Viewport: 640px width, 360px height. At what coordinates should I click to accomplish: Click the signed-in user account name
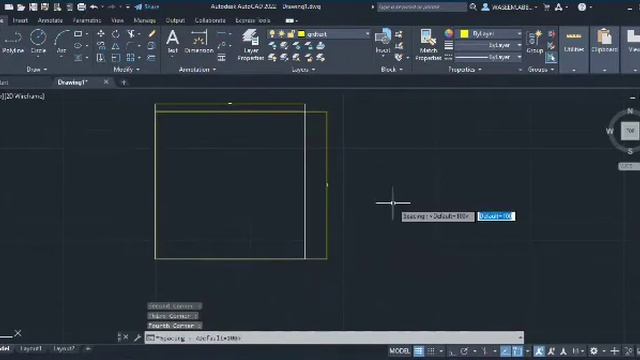click(x=511, y=7)
